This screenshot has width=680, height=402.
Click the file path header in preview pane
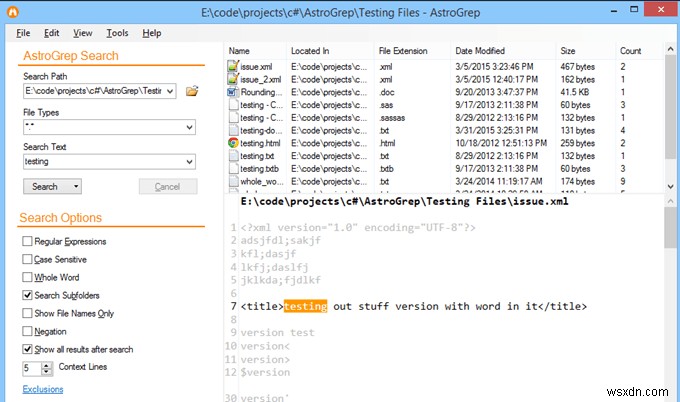404,201
